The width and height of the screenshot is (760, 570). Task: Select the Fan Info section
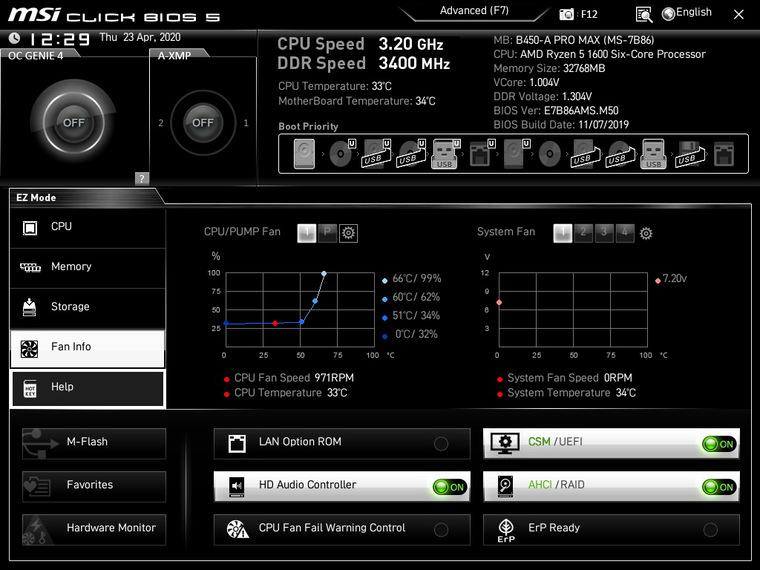(88, 348)
